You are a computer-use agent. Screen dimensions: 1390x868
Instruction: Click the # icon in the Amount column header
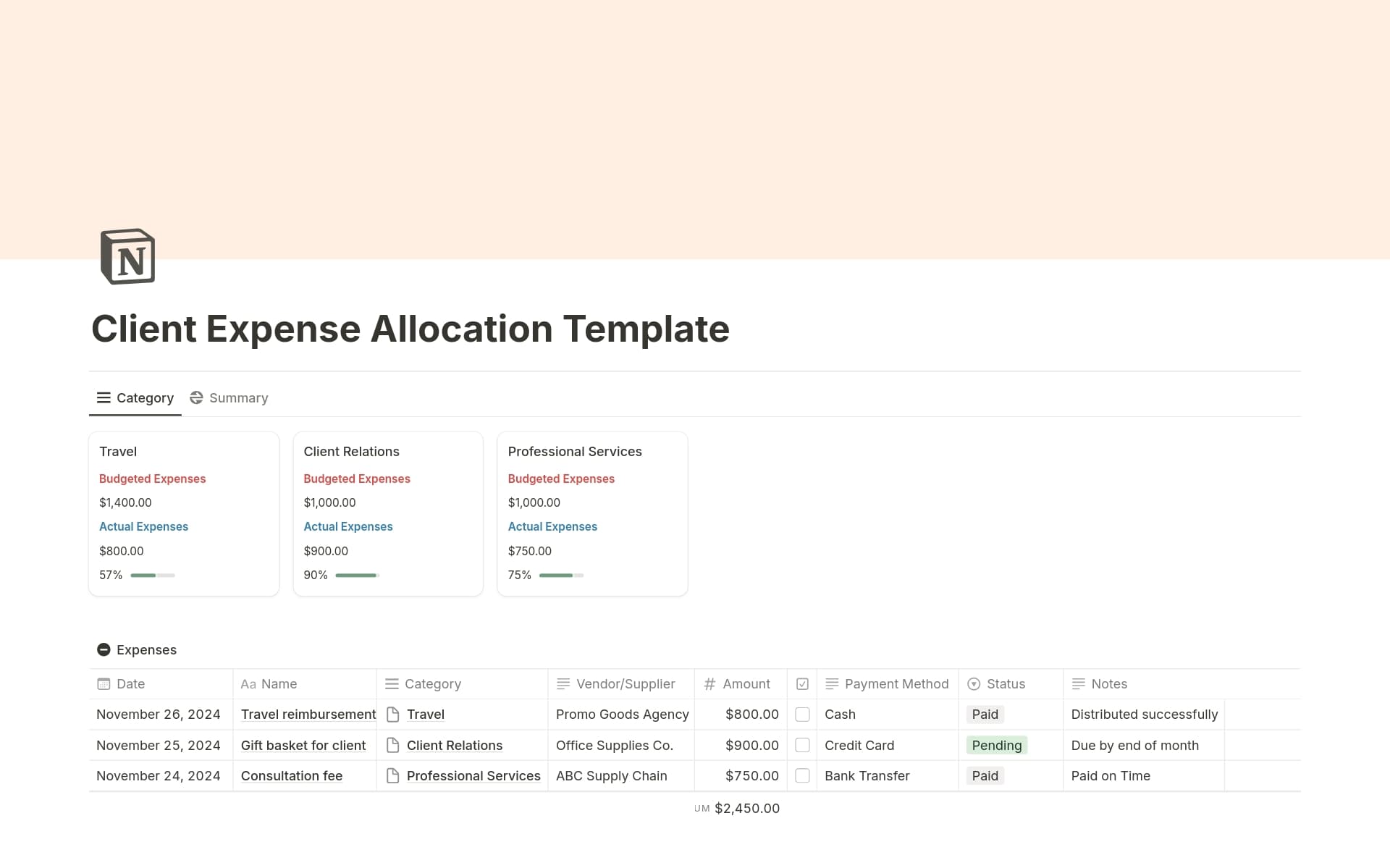[x=709, y=683]
